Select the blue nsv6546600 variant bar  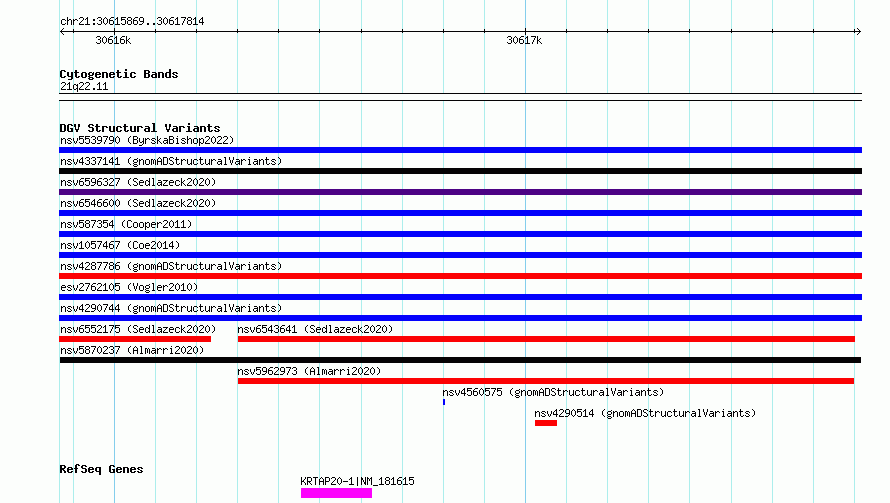(460, 213)
